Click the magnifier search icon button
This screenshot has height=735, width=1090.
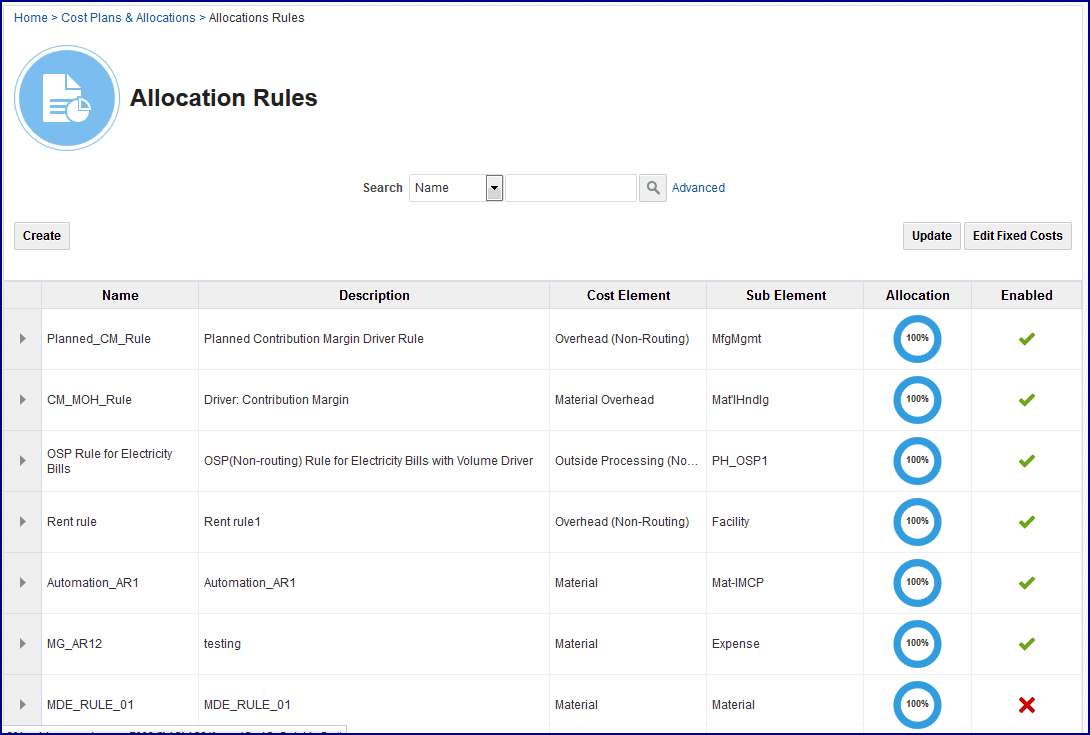(x=653, y=188)
